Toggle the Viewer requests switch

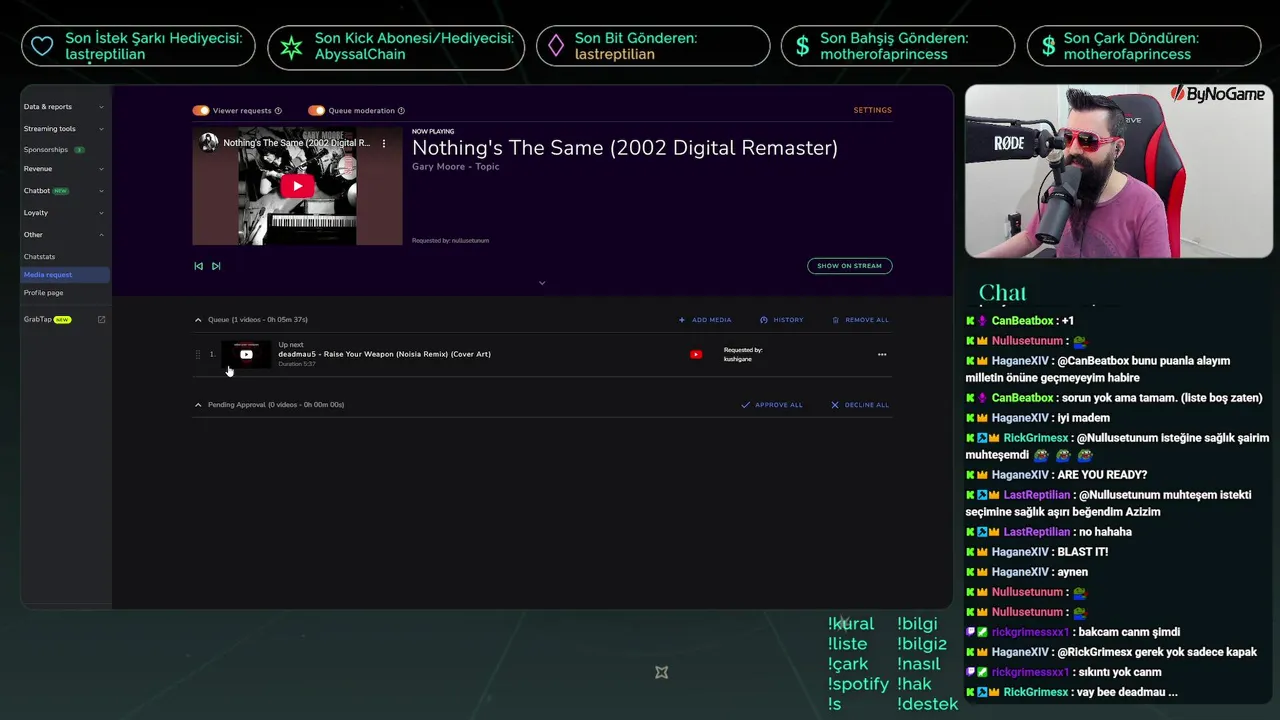pyautogui.click(x=201, y=110)
